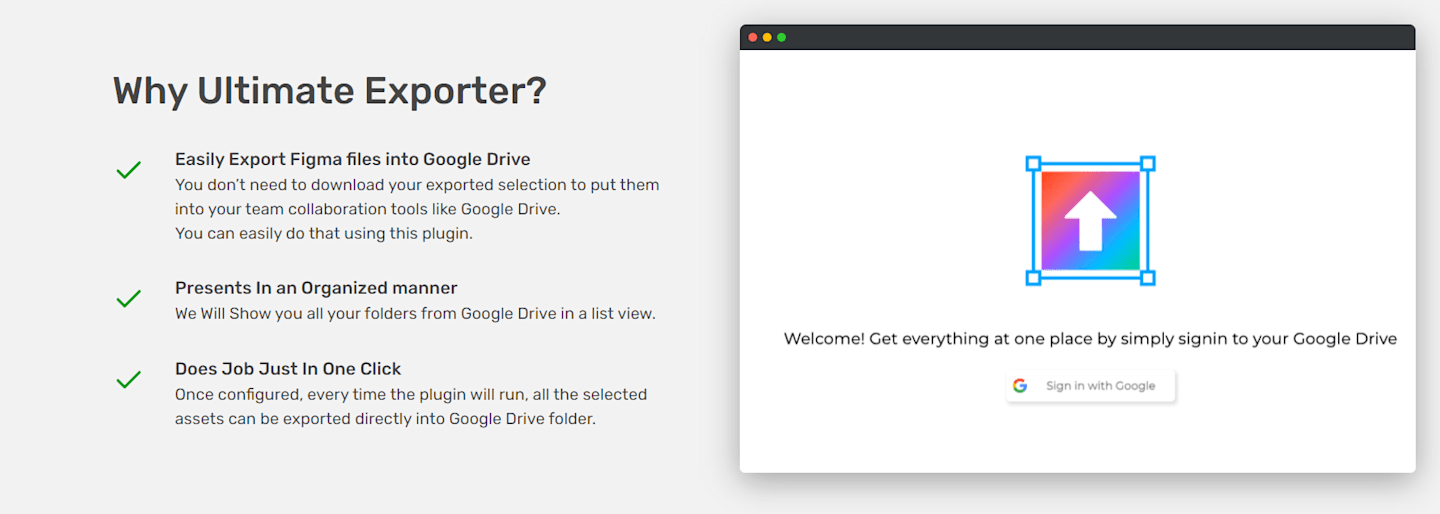Click the yellow minimize dot in mockup window
1440x514 pixels.
(x=767, y=37)
